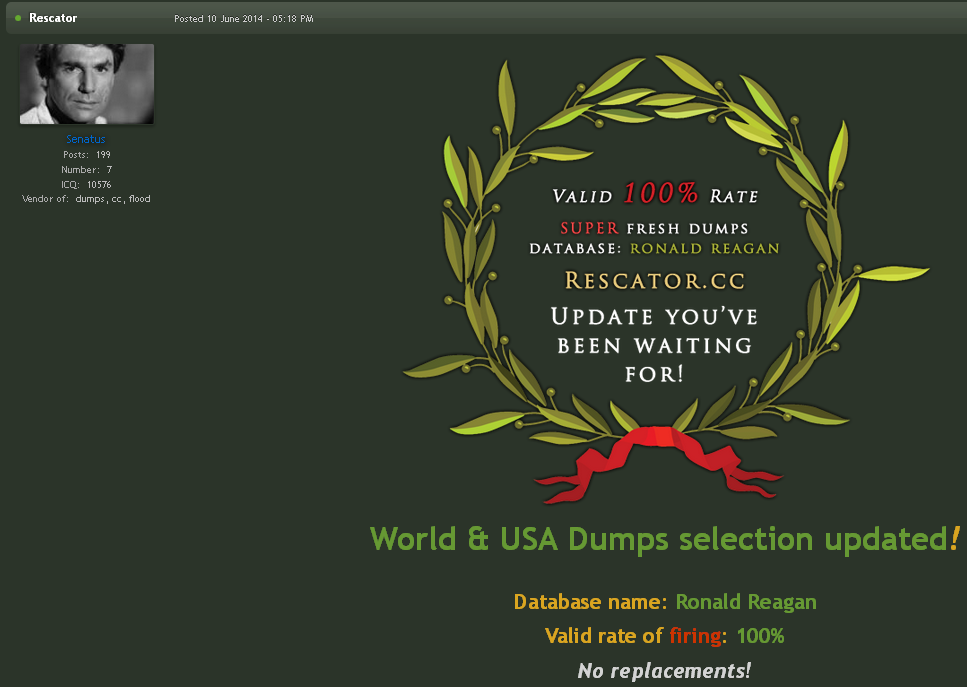Open the poster's black-and-white avatar photo

click(x=87, y=84)
